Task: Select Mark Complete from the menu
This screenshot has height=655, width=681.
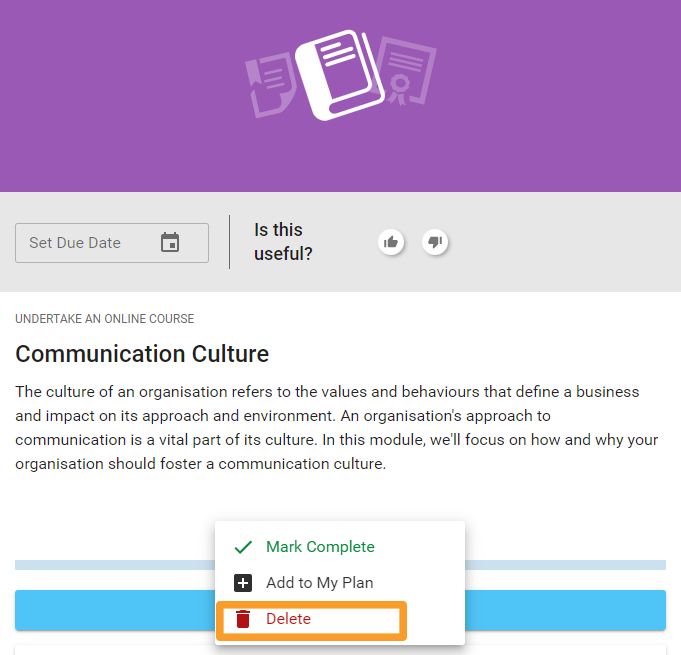Action: (320, 547)
